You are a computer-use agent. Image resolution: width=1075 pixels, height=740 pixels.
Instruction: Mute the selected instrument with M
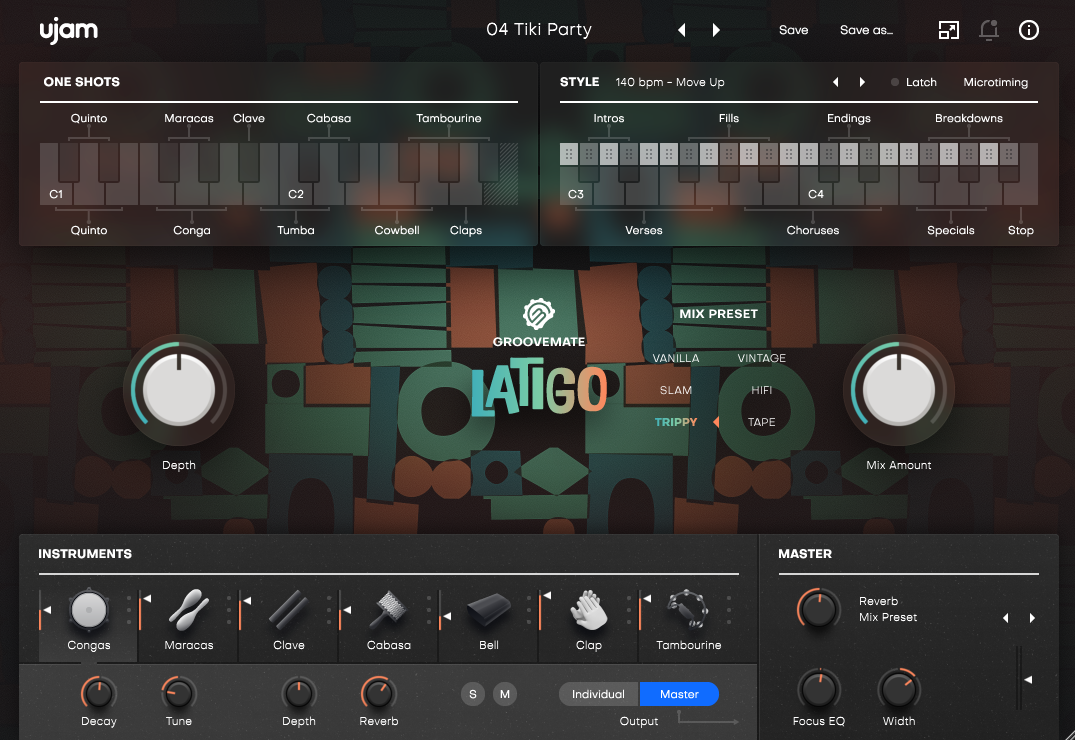tap(505, 694)
